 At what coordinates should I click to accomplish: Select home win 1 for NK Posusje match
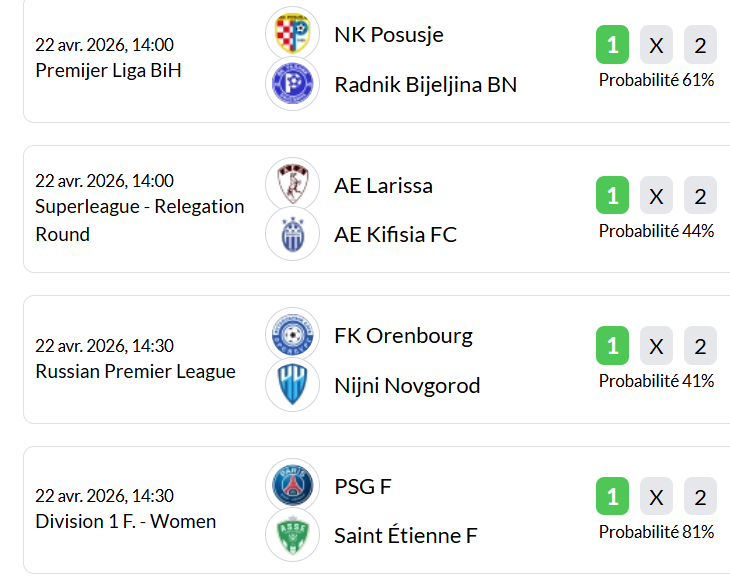click(612, 45)
